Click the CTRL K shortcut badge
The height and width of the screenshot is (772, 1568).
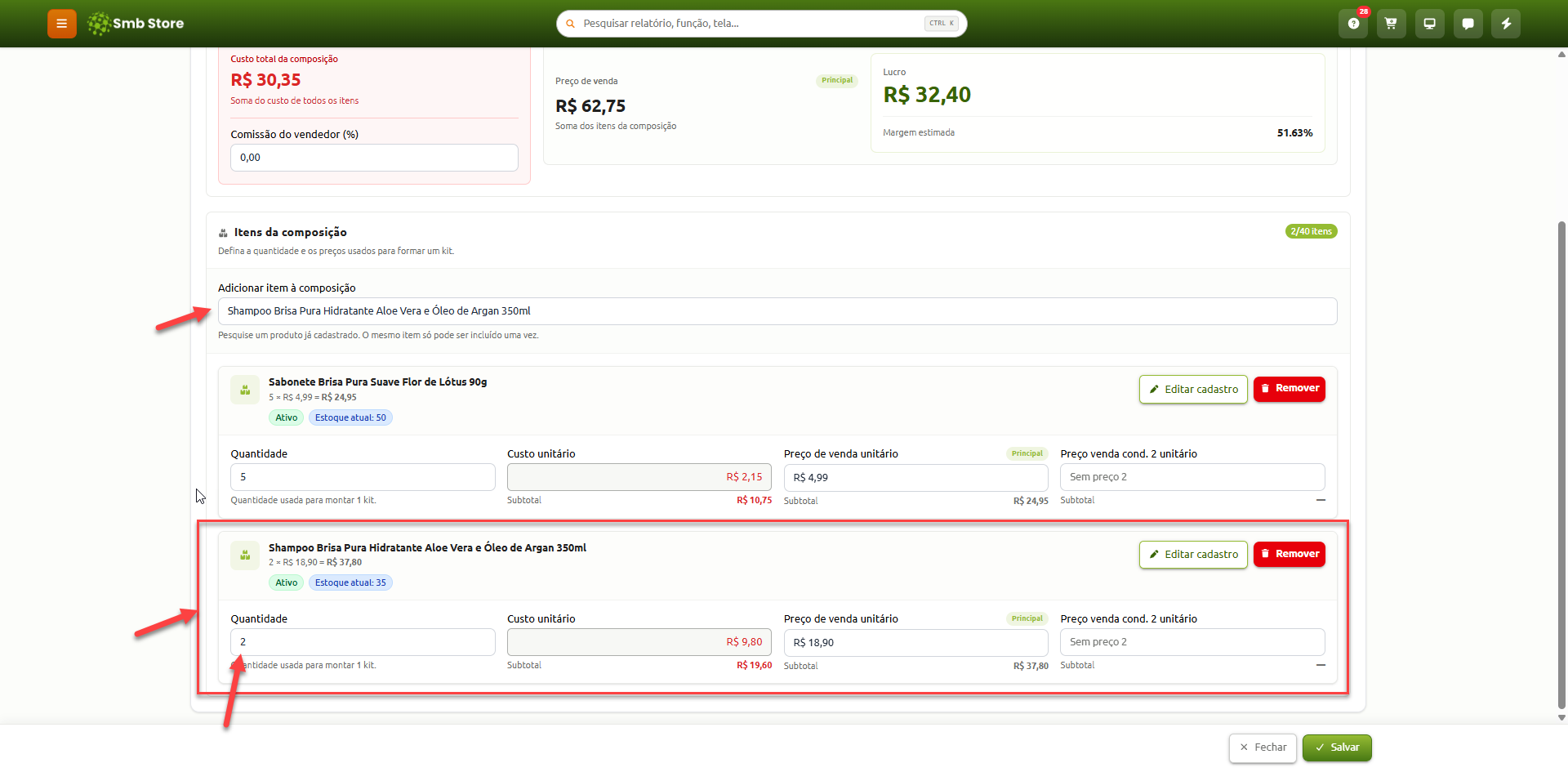coord(942,24)
